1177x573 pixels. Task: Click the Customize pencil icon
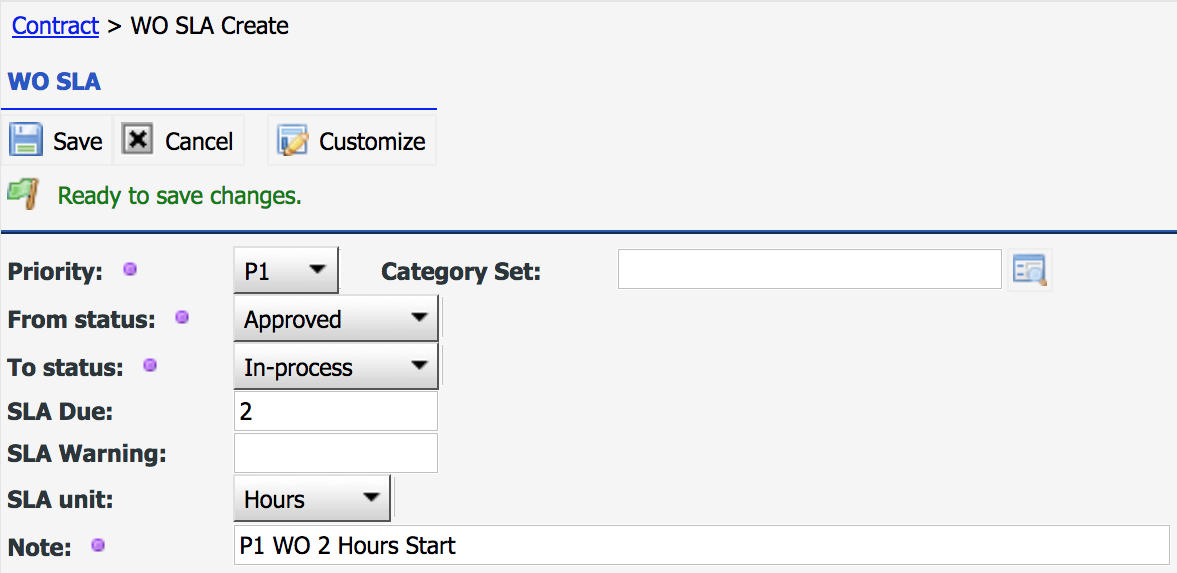pos(293,140)
